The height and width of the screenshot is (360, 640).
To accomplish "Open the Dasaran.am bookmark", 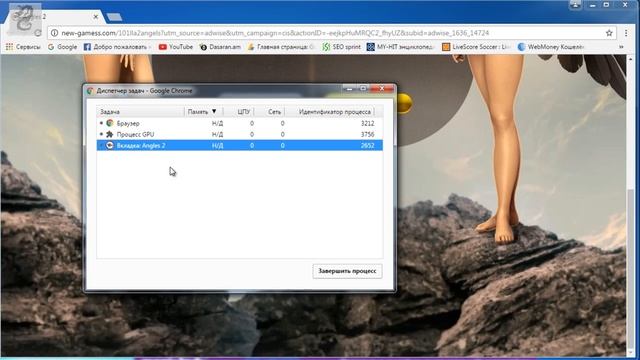I will click(220, 47).
